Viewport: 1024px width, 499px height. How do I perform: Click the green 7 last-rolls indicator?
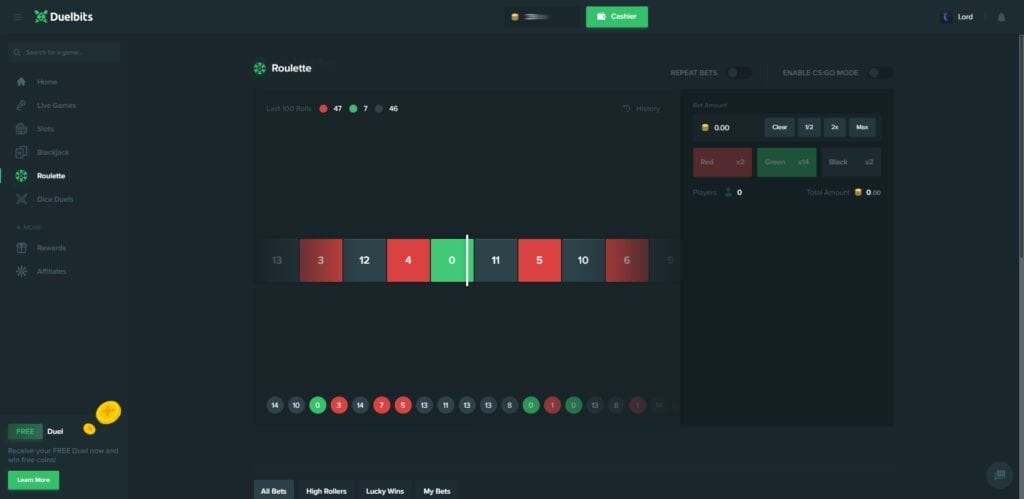coord(359,108)
